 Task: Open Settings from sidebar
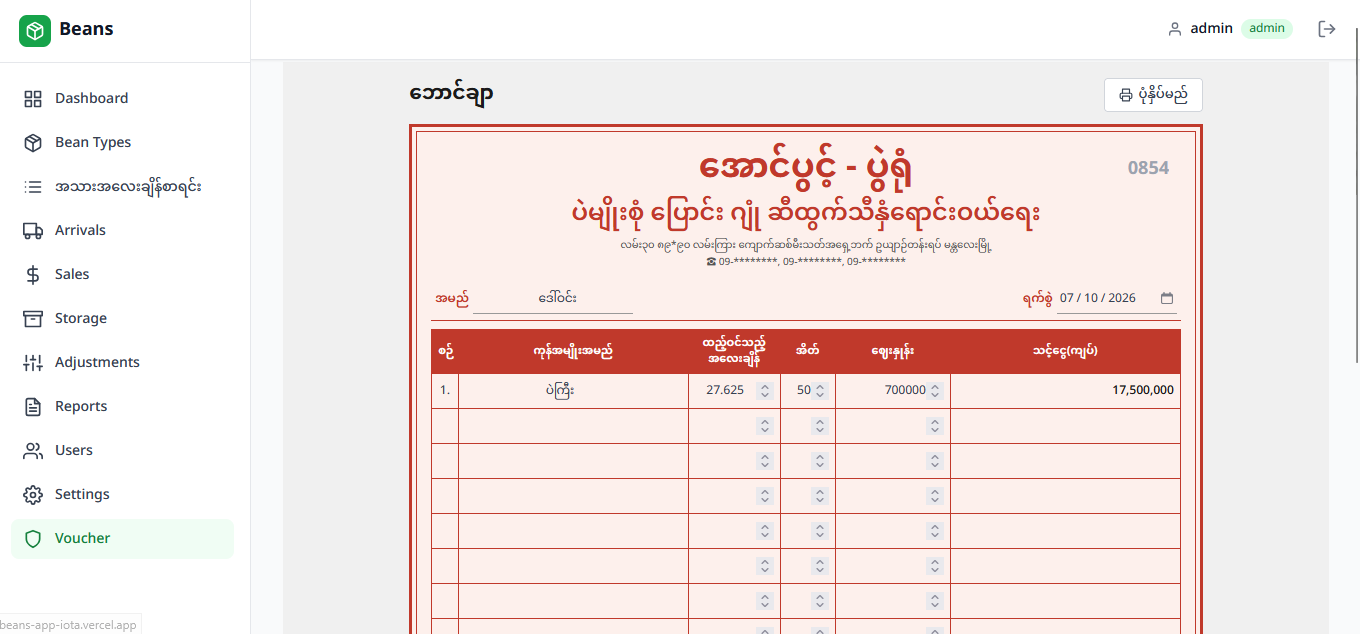click(x=122, y=494)
